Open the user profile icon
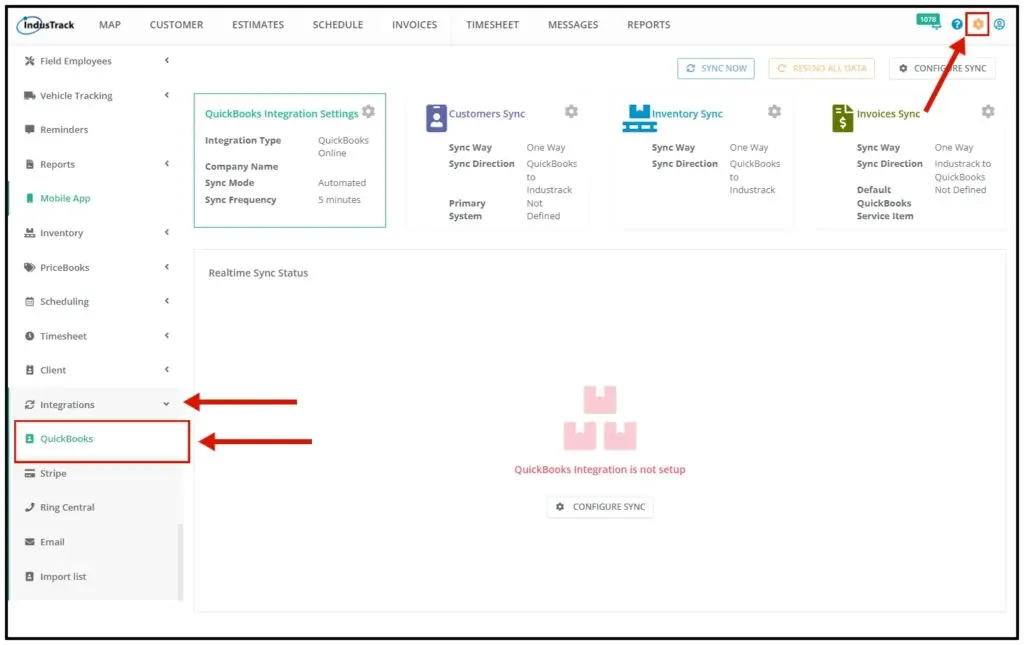Screen dimensions: 1024x645 [999, 24]
